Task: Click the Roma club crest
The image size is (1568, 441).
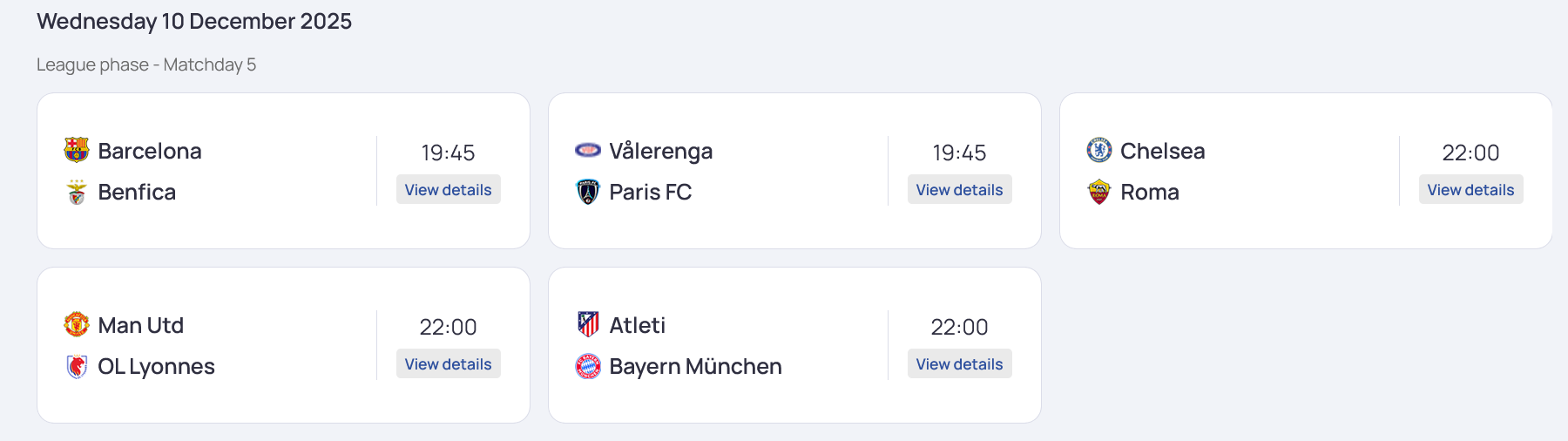Action: (1099, 192)
